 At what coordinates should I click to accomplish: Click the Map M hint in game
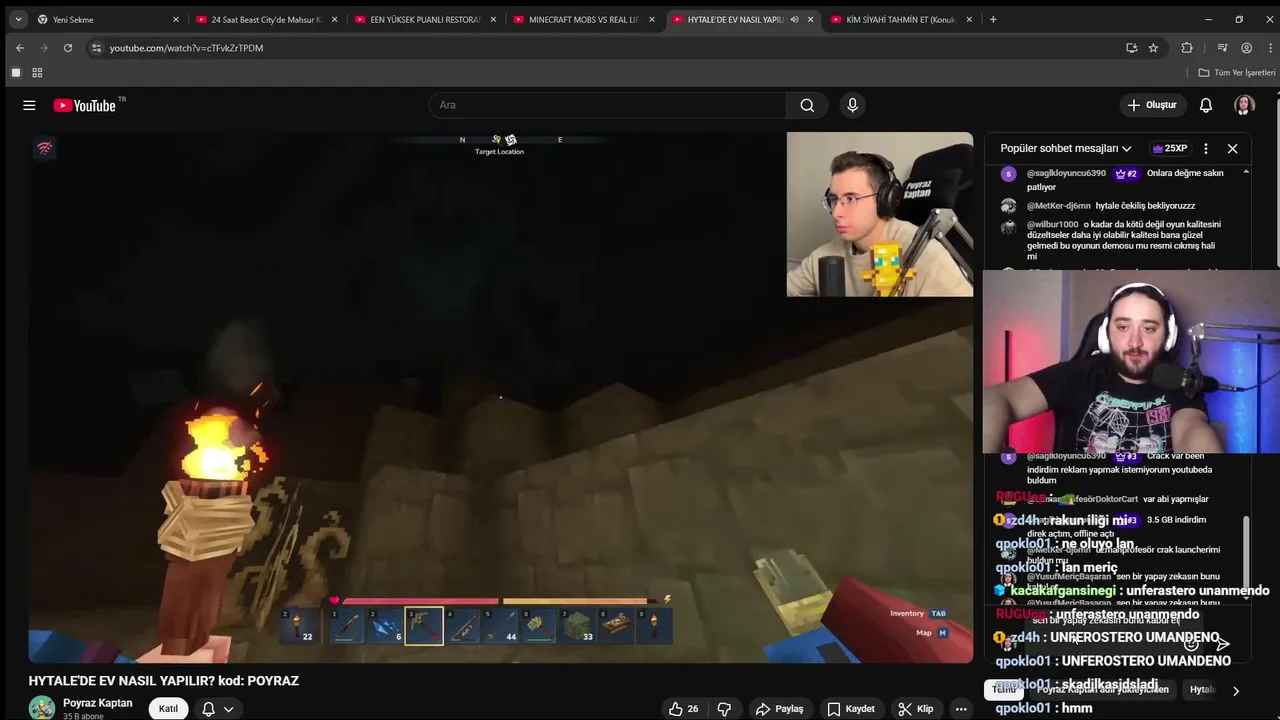pyautogui.click(x=931, y=632)
